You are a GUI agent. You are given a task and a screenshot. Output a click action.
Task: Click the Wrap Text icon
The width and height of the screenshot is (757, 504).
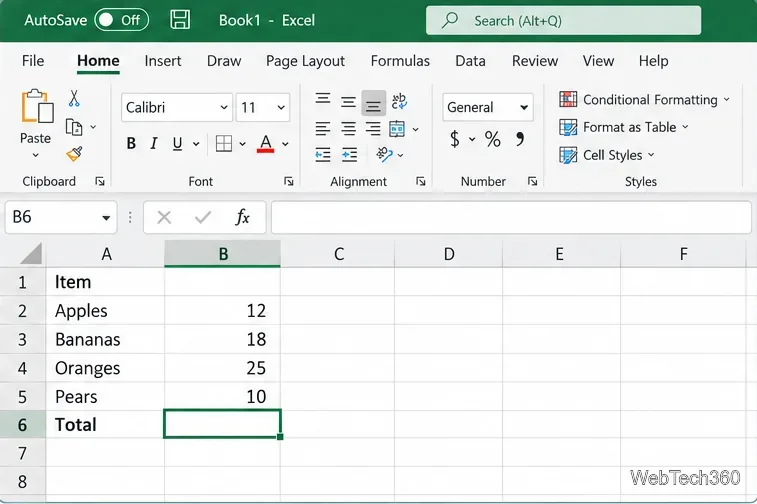(399, 101)
